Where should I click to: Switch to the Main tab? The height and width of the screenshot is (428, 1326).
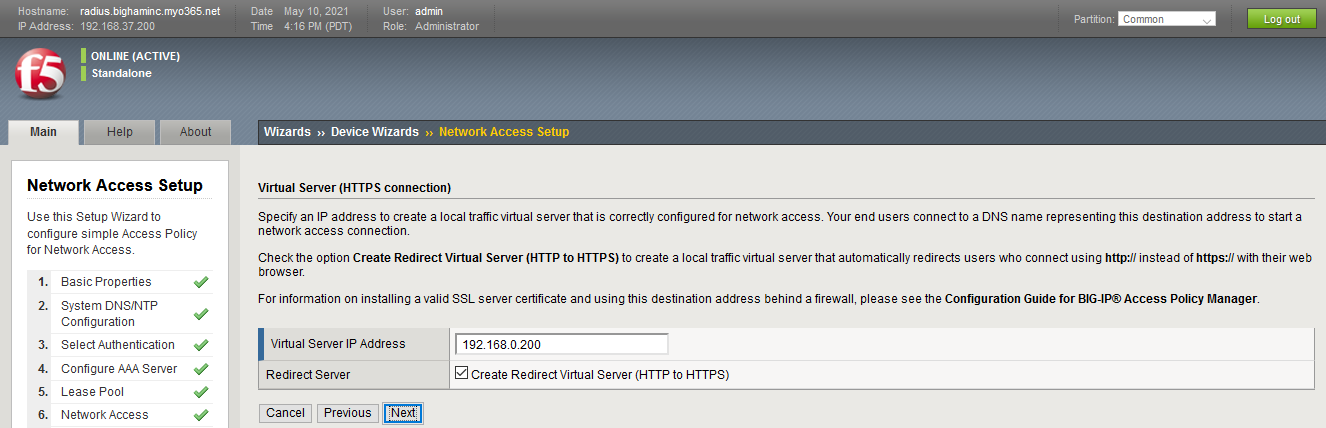pos(43,132)
